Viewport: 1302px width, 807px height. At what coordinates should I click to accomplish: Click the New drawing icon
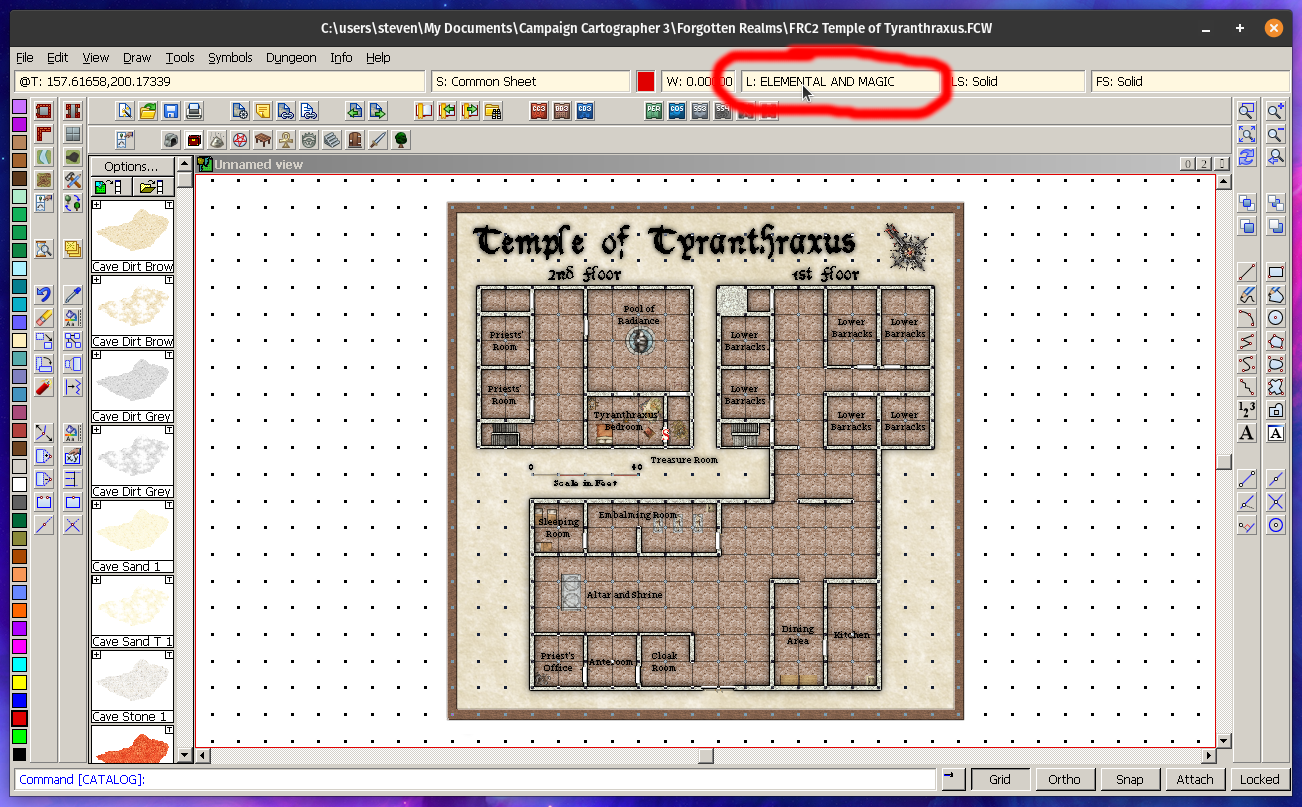(x=125, y=111)
